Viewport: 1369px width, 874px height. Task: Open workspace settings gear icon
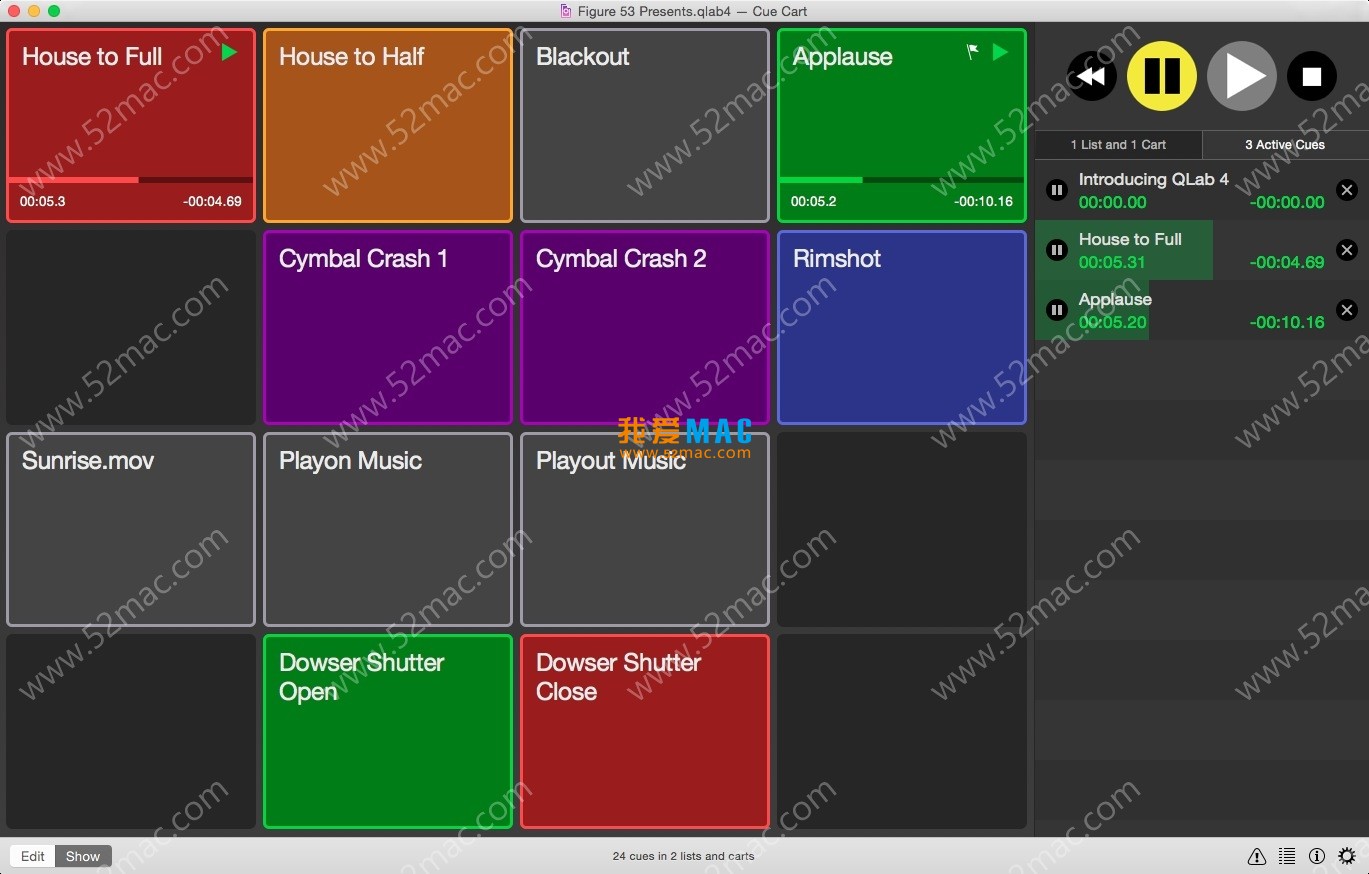[x=1347, y=856]
